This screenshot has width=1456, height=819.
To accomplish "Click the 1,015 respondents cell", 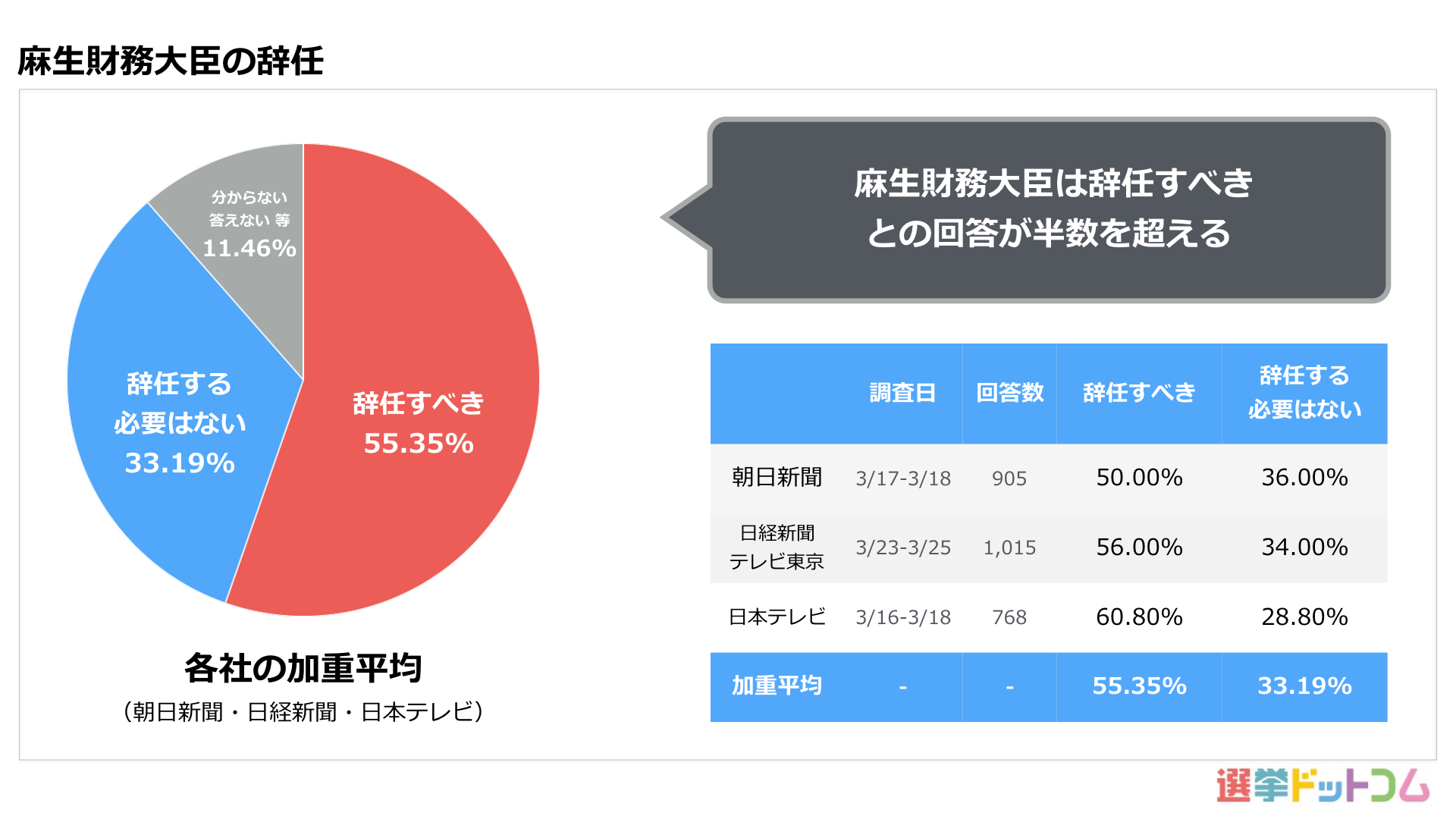I will (x=1009, y=548).
